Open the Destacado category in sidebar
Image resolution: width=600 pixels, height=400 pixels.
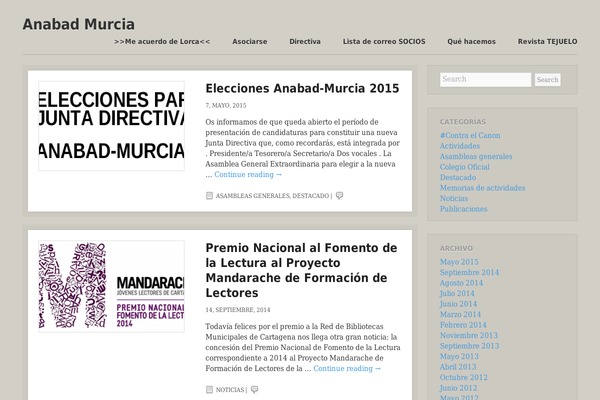[x=458, y=178]
